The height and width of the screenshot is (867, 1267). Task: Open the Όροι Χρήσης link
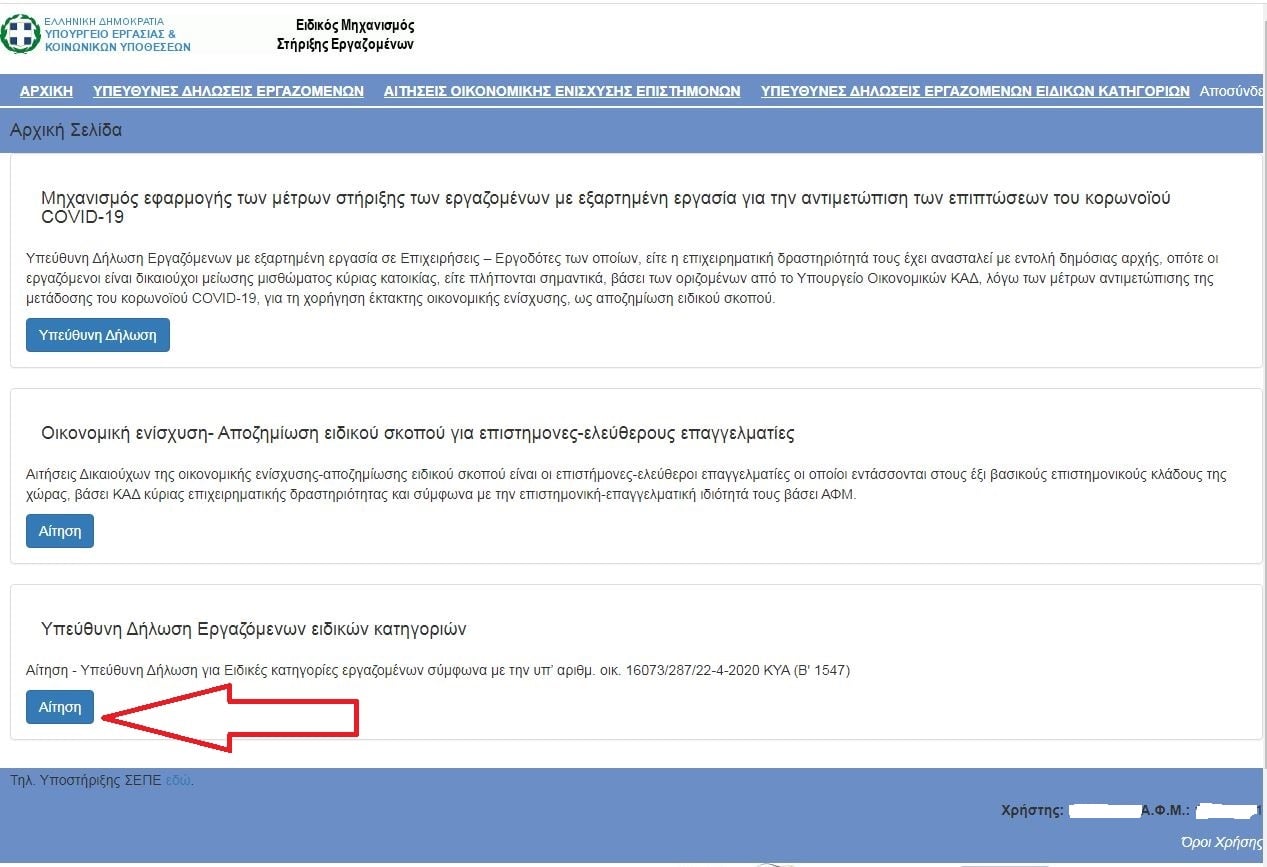coord(1221,842)
